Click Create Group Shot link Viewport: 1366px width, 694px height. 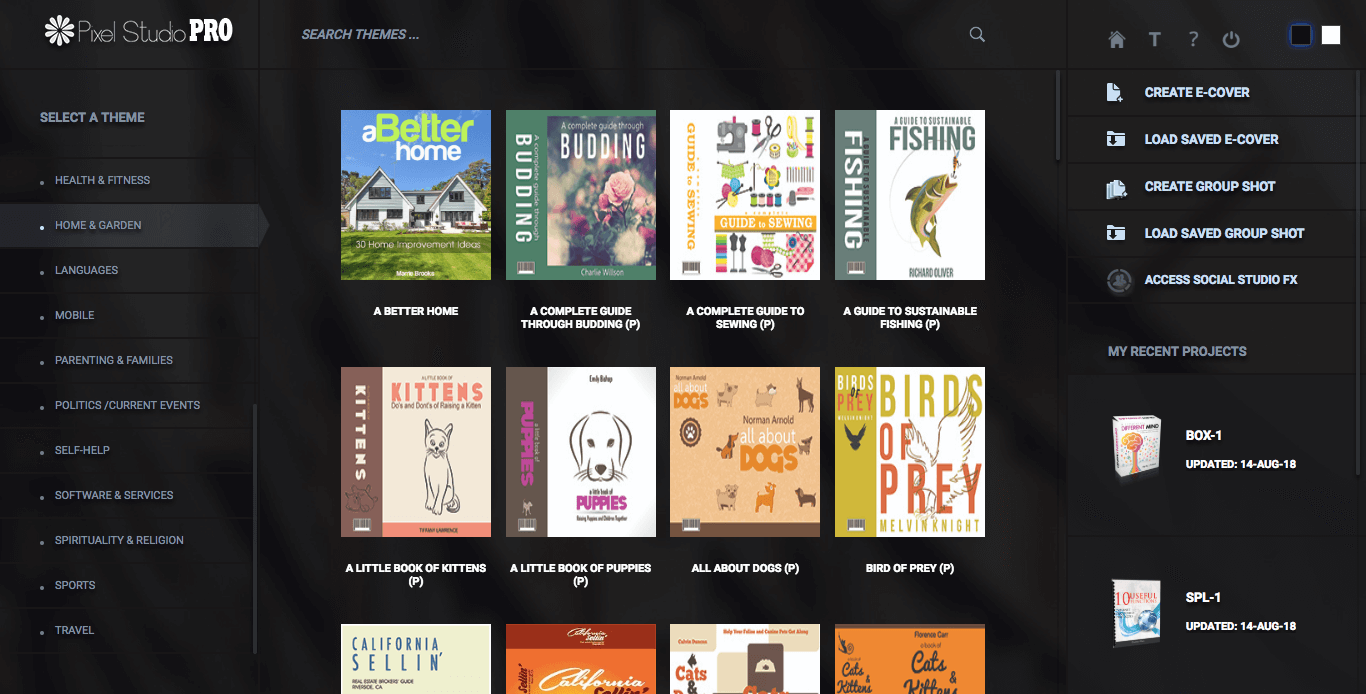1210,186
